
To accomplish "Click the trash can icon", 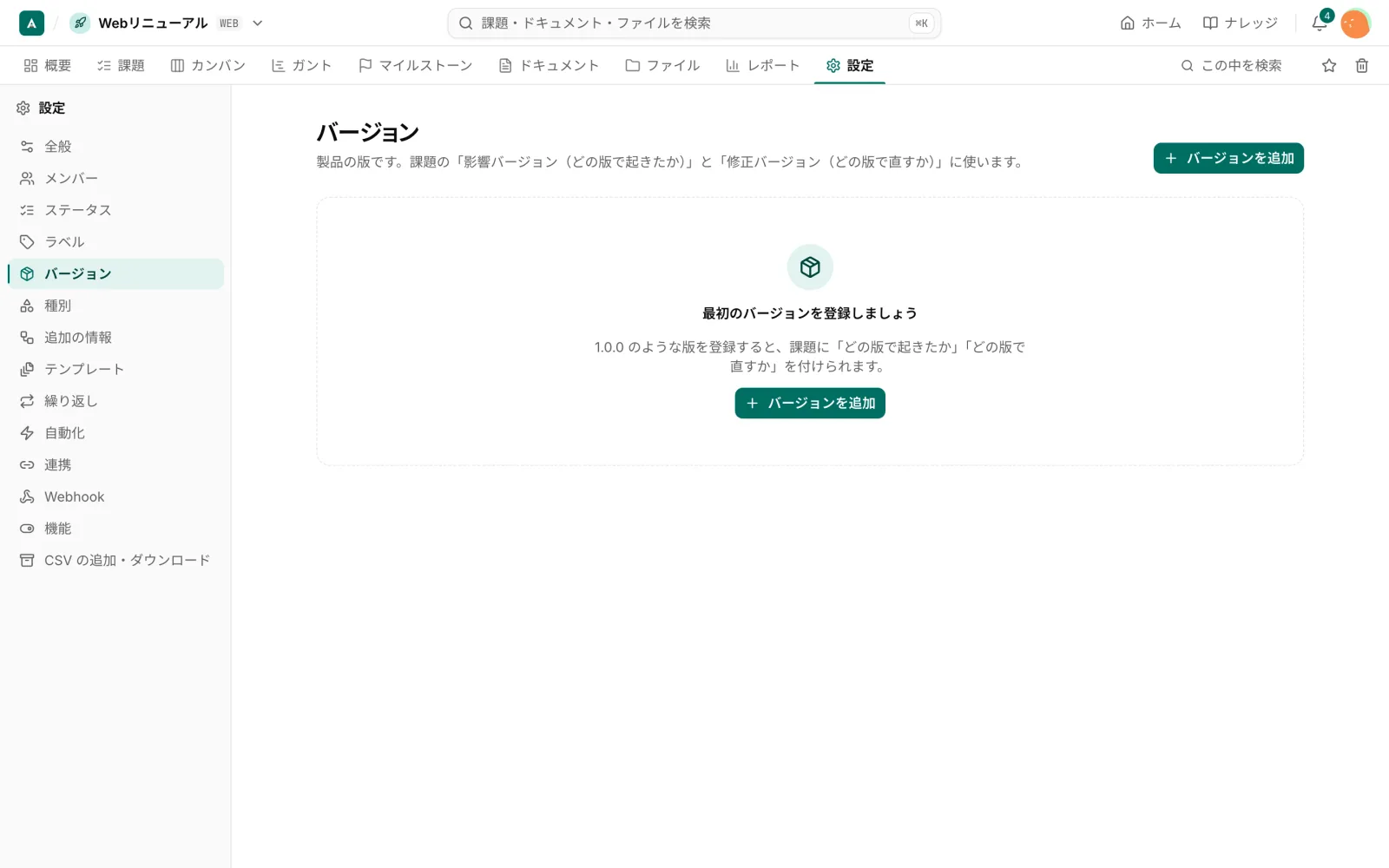I will click(1362, 65).
